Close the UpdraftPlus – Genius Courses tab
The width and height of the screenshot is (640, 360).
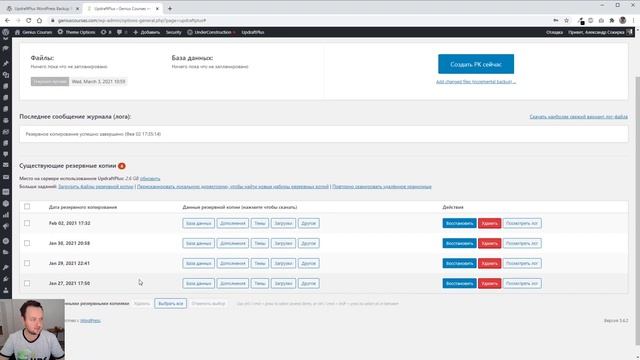(157, 9)
